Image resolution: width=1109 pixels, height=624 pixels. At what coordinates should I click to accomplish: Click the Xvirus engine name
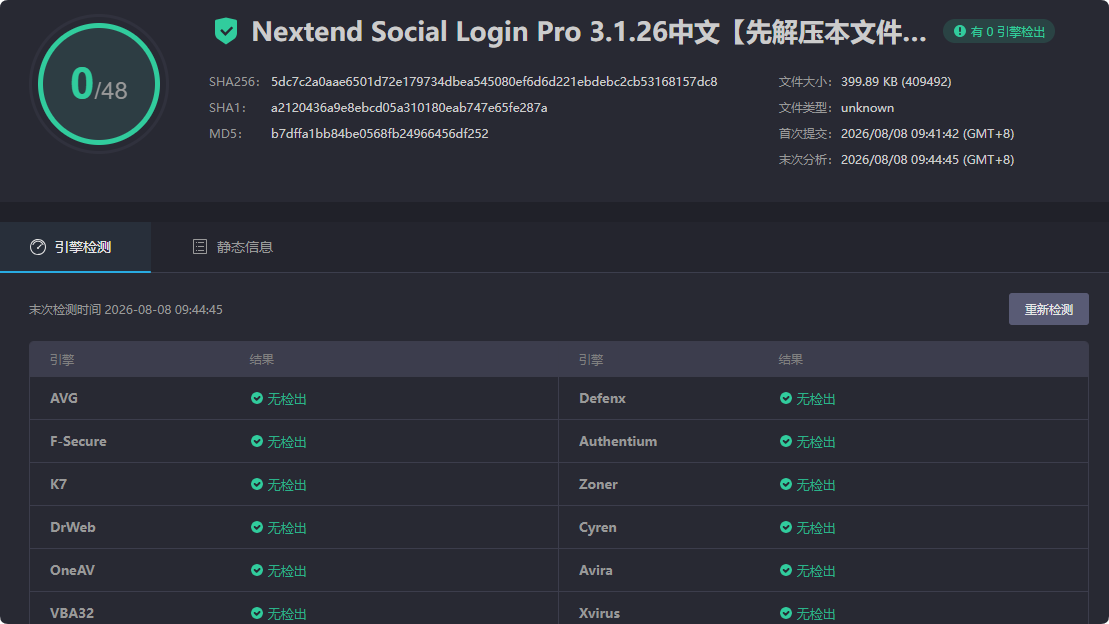click(x=599, y=613)
